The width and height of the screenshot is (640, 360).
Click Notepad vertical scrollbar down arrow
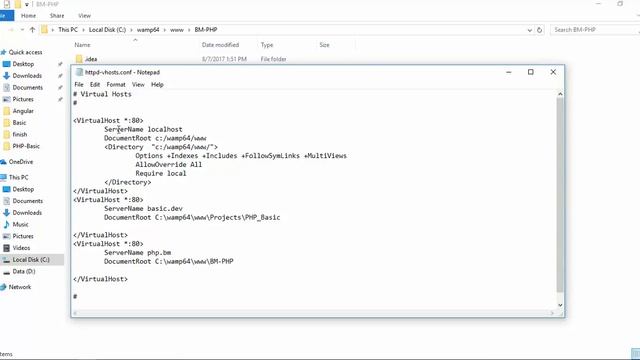560,305
